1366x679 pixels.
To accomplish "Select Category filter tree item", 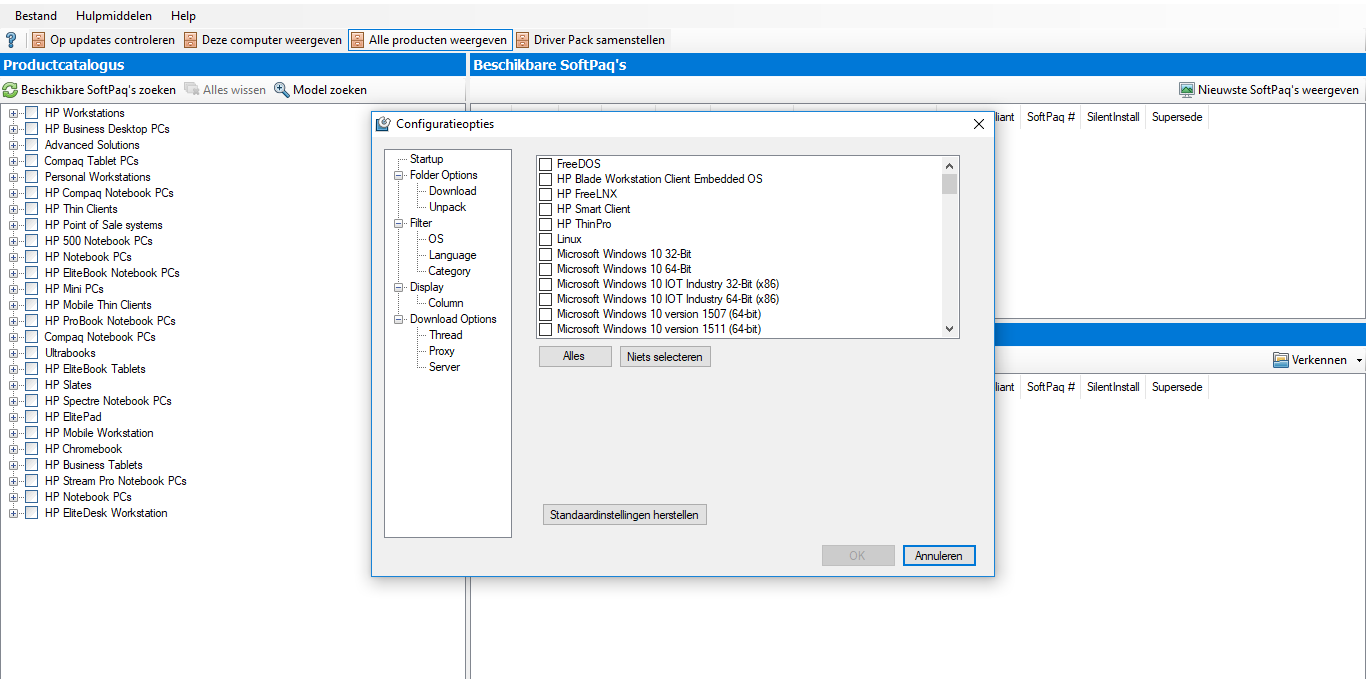I will coord(449,271).
